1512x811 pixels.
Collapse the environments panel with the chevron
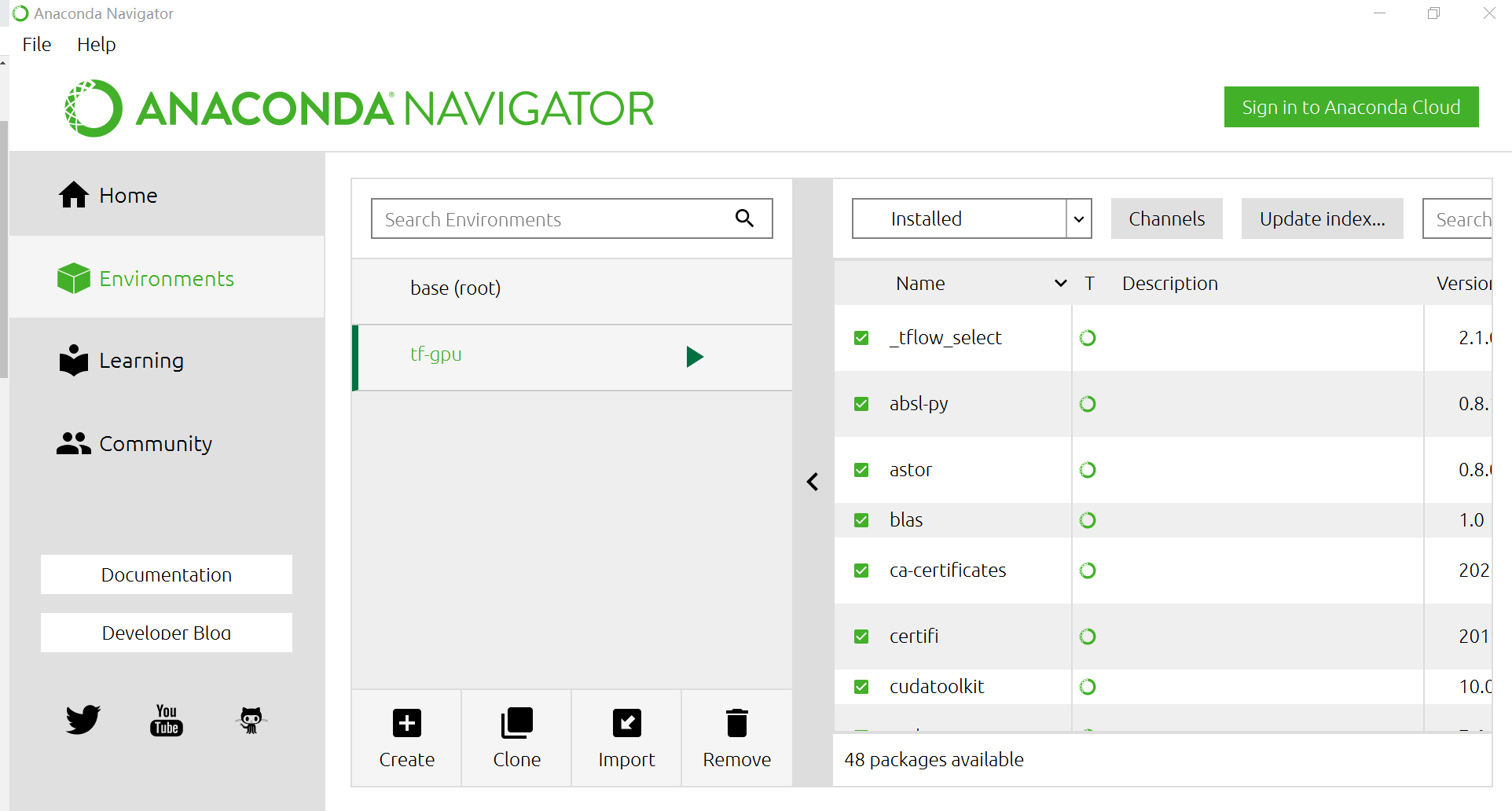[813, 482]
